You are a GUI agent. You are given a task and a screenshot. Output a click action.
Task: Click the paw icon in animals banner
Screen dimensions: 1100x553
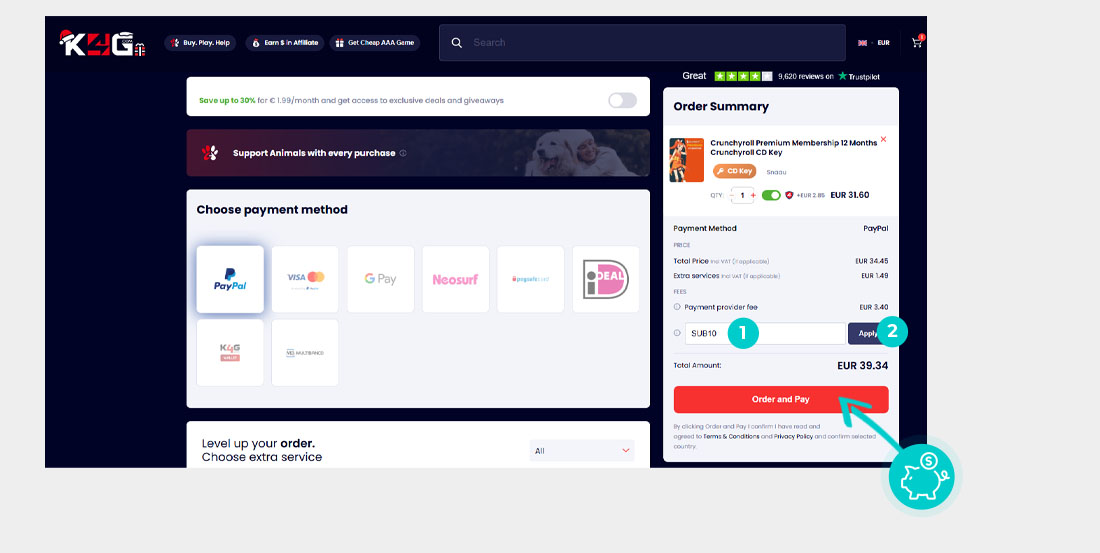click(x=210, y=153)
